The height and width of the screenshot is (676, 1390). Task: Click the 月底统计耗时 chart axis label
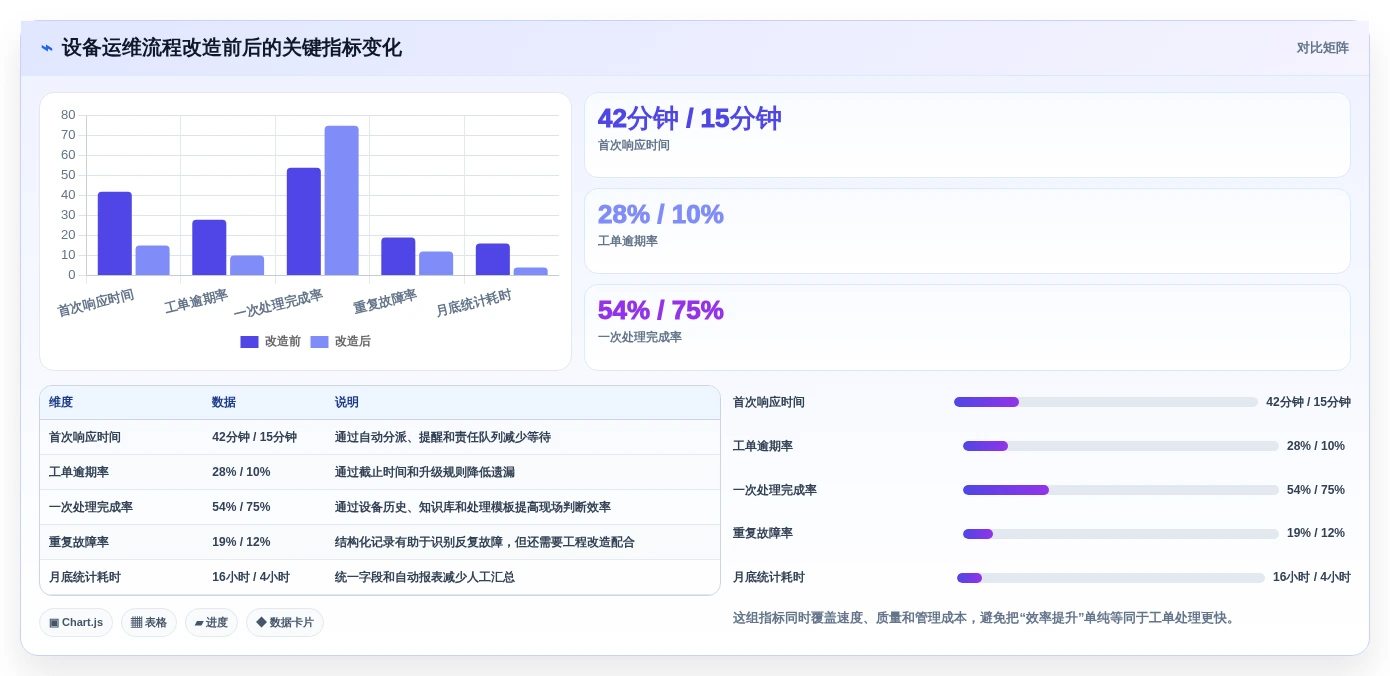[x=474, y=303]
